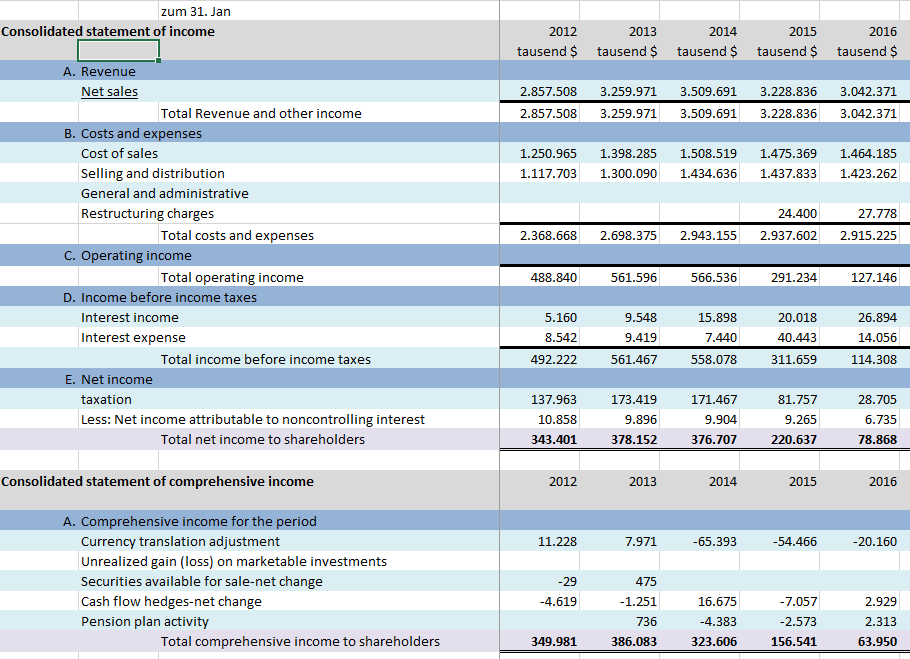The width and height of the screenshot is (910, 659).
Task: Select the 2015 Interest expense value 40.443
Action: tap(797, 338)
